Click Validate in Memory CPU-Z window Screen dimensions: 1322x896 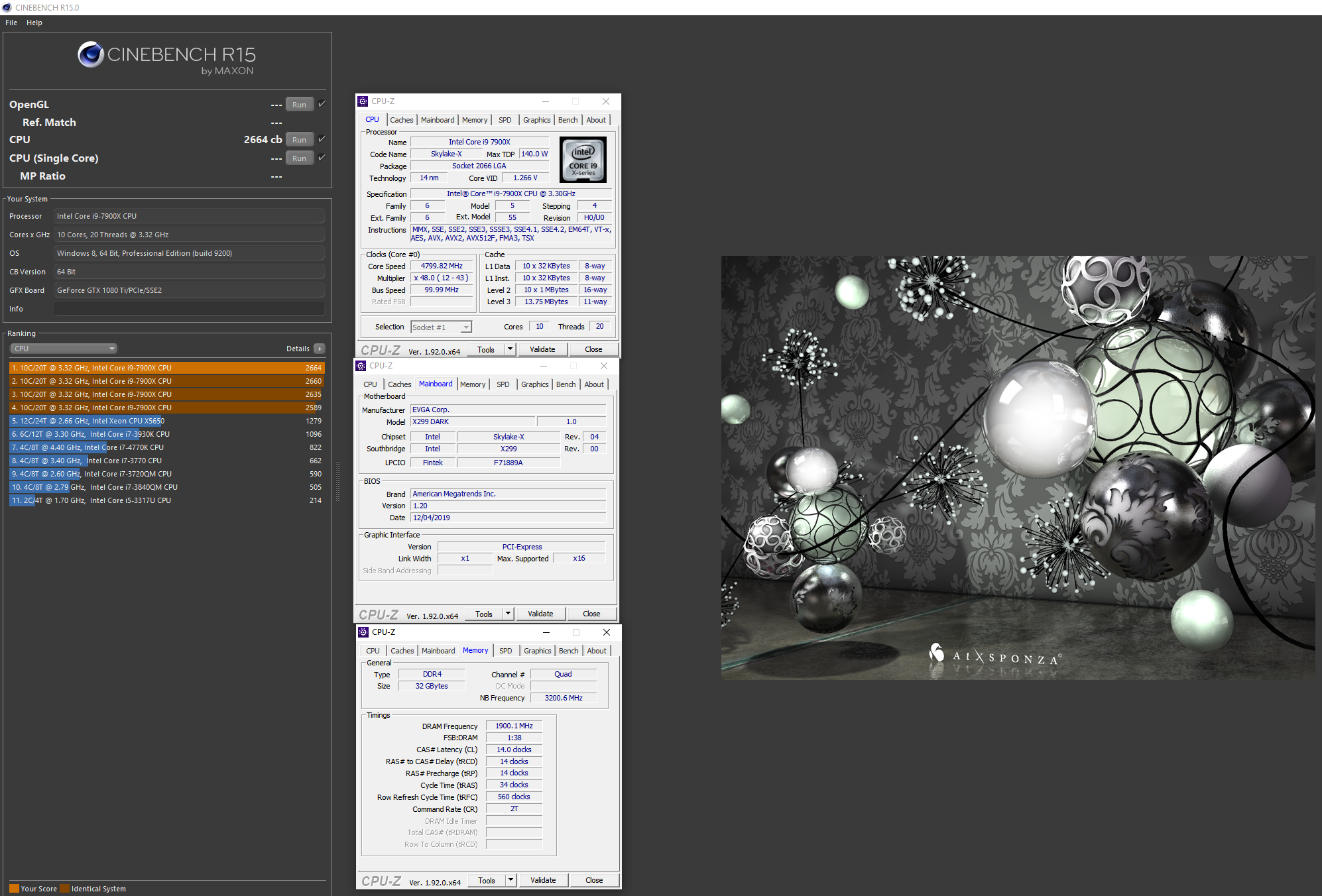[x=543, y=880]
